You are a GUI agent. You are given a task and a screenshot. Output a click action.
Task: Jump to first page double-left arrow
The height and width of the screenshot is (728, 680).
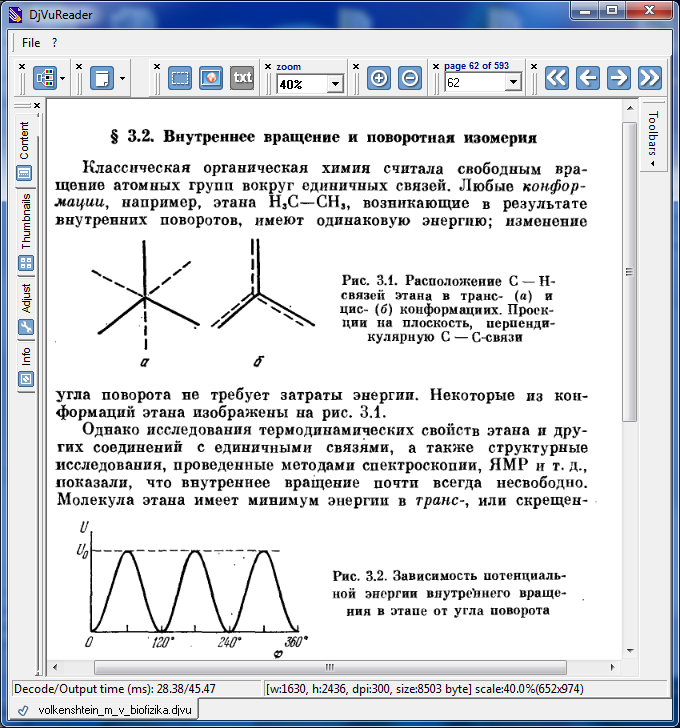tap(557, 78)
